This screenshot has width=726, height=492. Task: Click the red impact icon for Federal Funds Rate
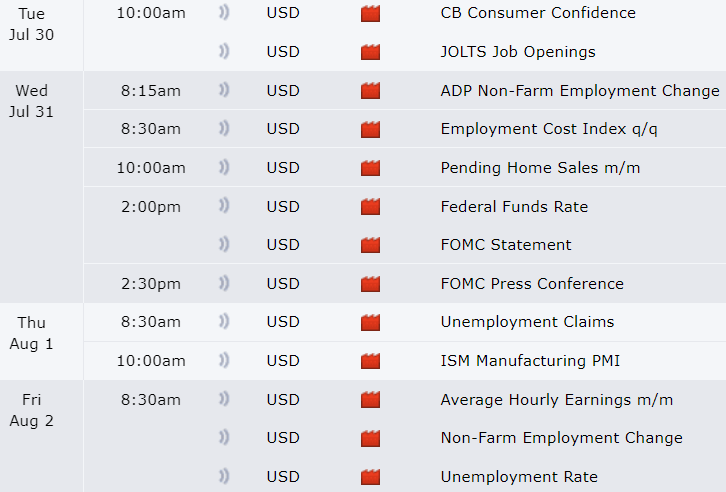click(x=371, y=207)
